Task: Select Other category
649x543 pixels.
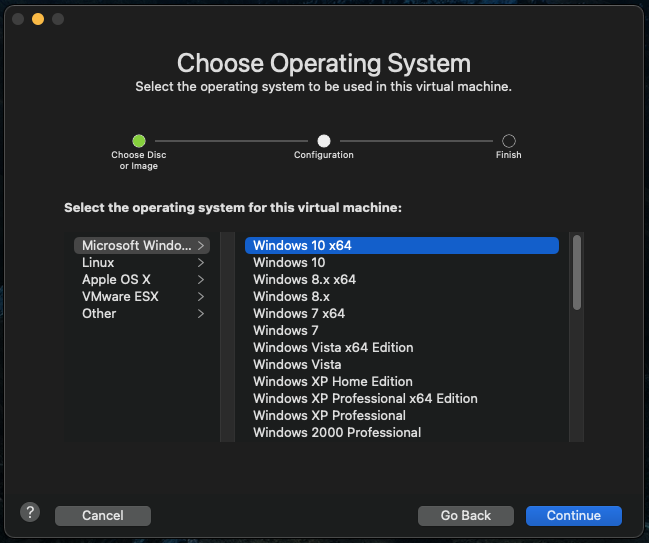Action: point(142,313)
